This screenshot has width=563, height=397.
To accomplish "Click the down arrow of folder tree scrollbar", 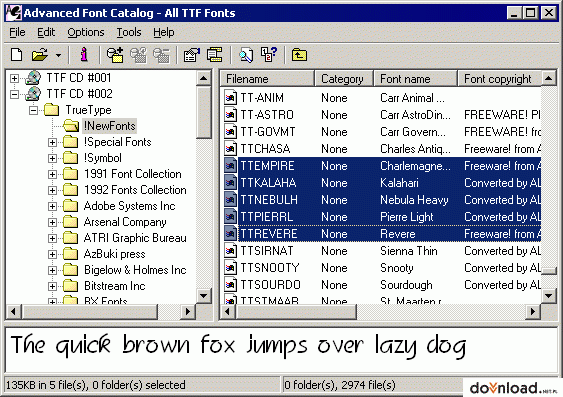I will tap(204, 296).
